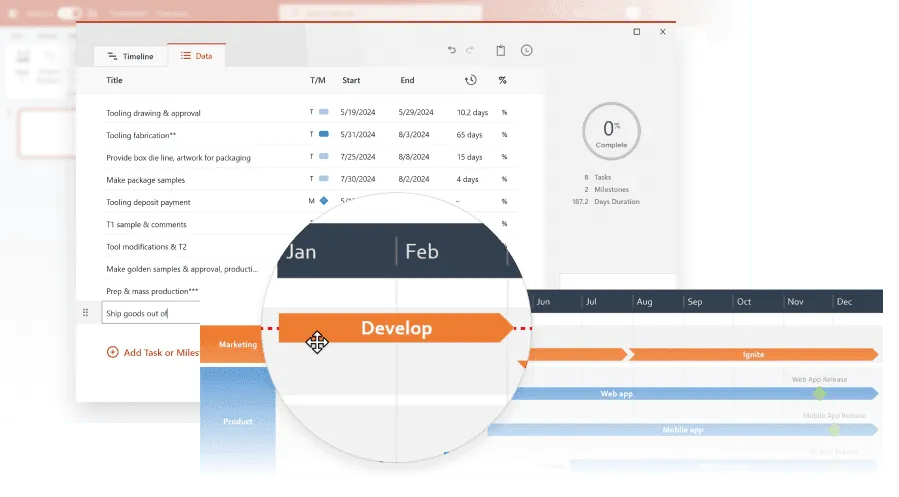Click the Ship goods out title field
The image size is (899, 497).
click(150, 313)
